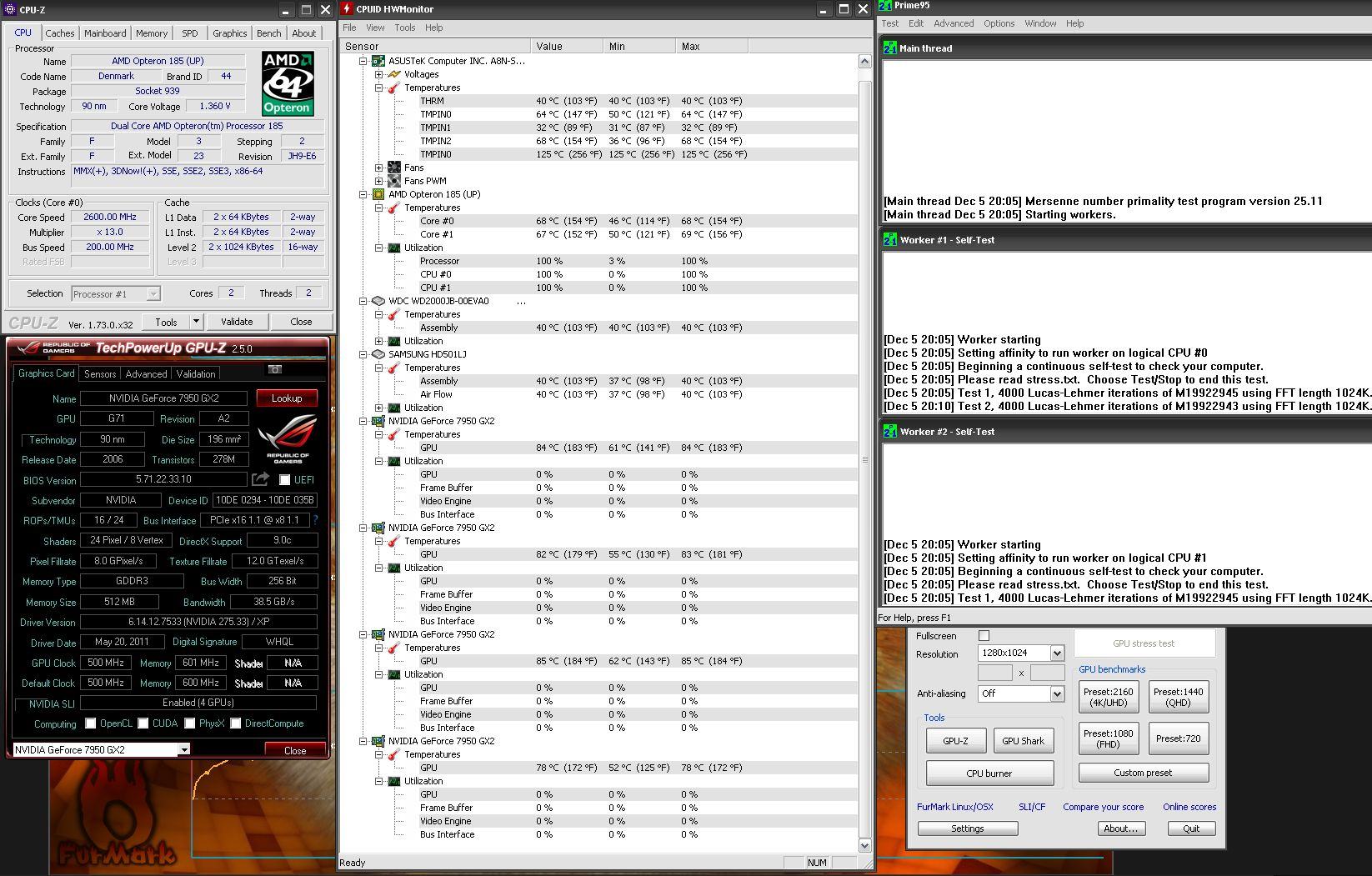The width and height of the screenshot is (1372, 876).
Task: Click Utilization graph icon under AMD Opteron 185
Action: coord(394,248)
